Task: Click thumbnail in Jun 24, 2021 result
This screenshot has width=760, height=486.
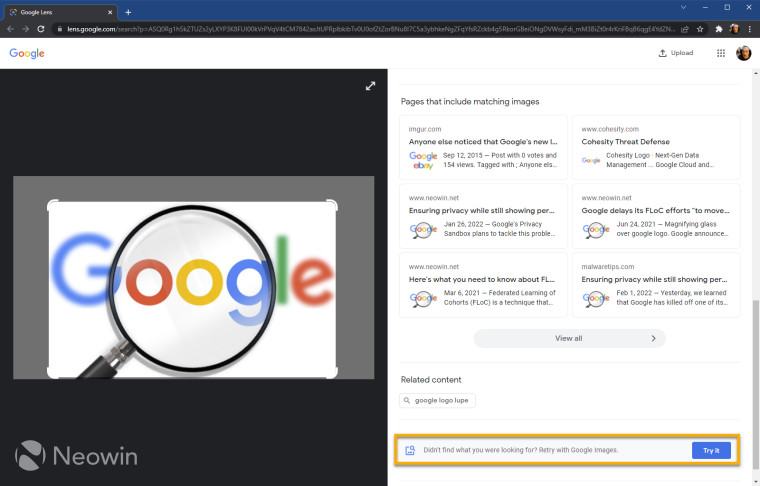Action: pos(596,229)
